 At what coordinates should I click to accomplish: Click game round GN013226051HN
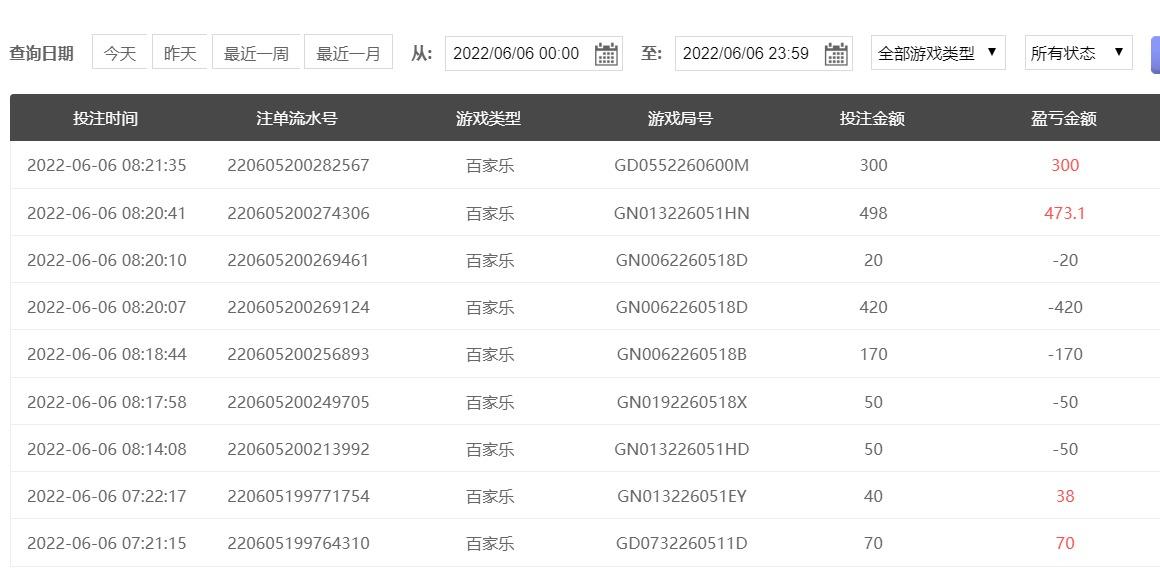tap(681, 213)
